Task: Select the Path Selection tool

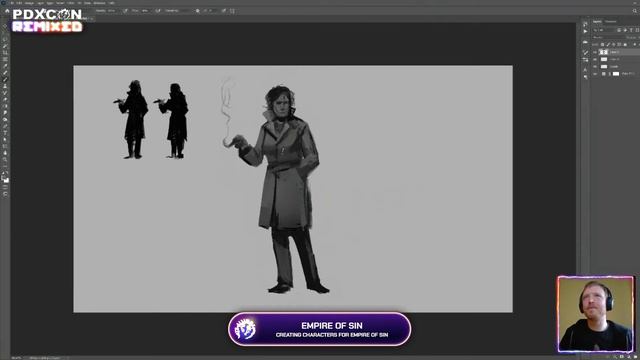Action: (5, 139)
